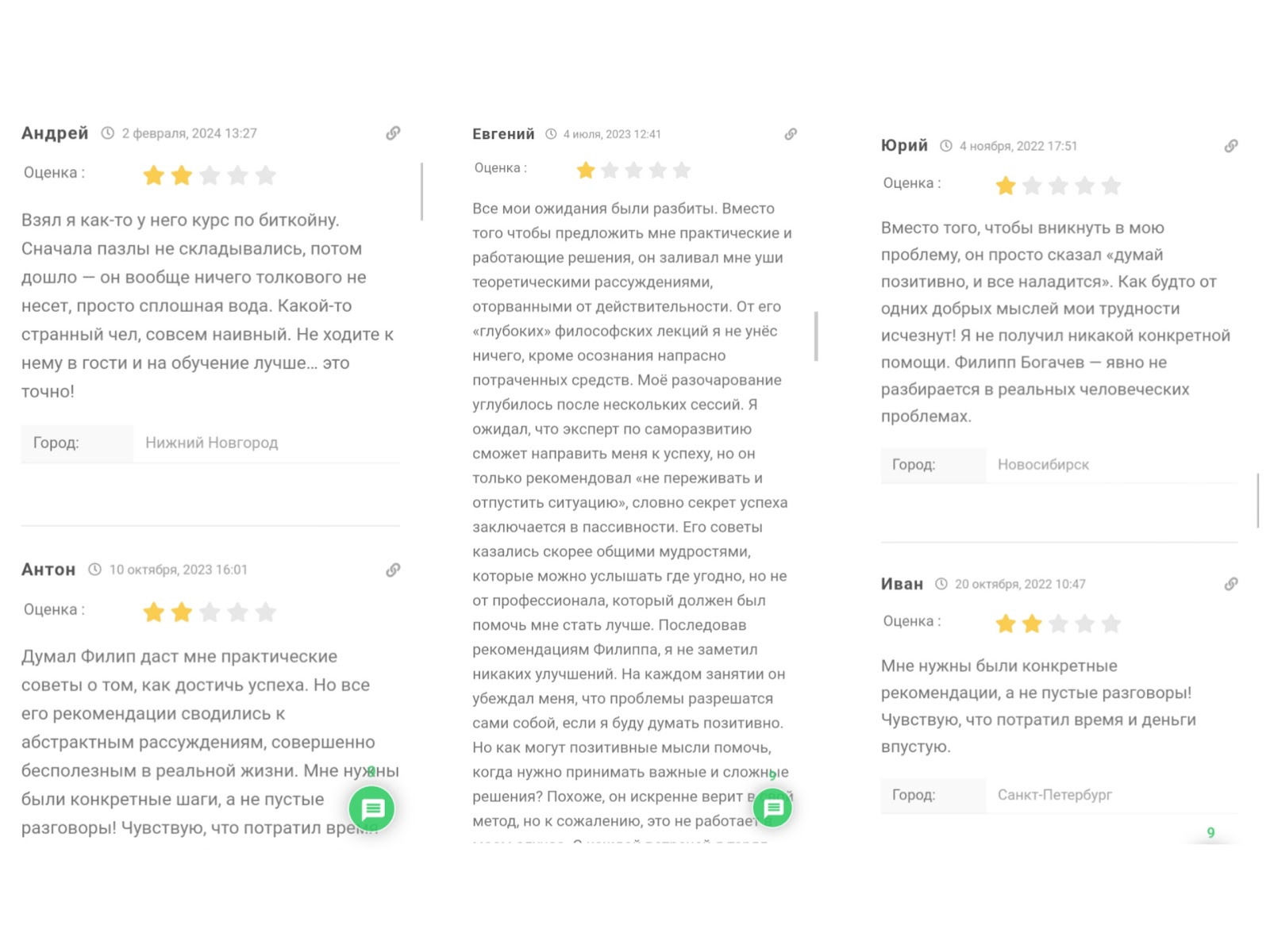The image size is (1270, 952).
Task: Click reviewer name Иван
Action: coord(902,584)
